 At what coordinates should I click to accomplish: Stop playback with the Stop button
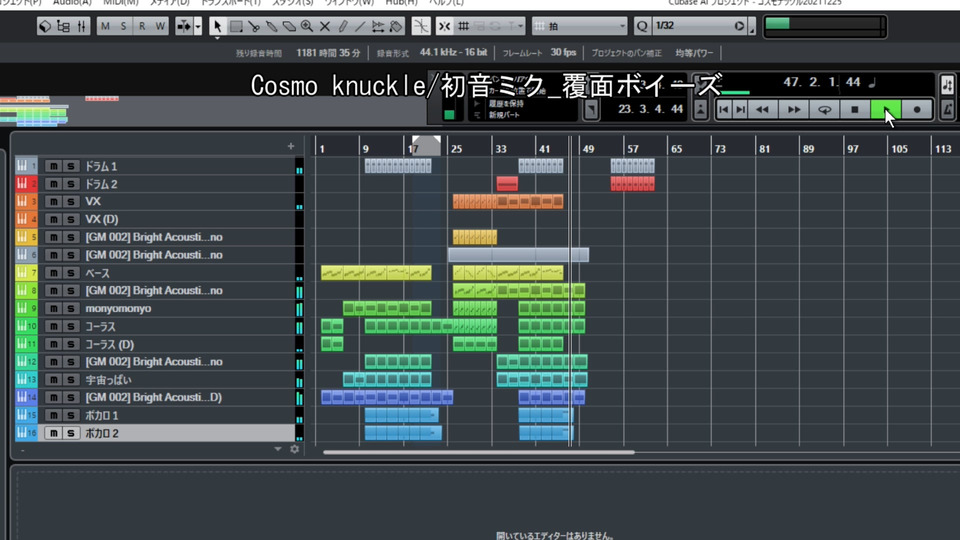coord(855,110)
